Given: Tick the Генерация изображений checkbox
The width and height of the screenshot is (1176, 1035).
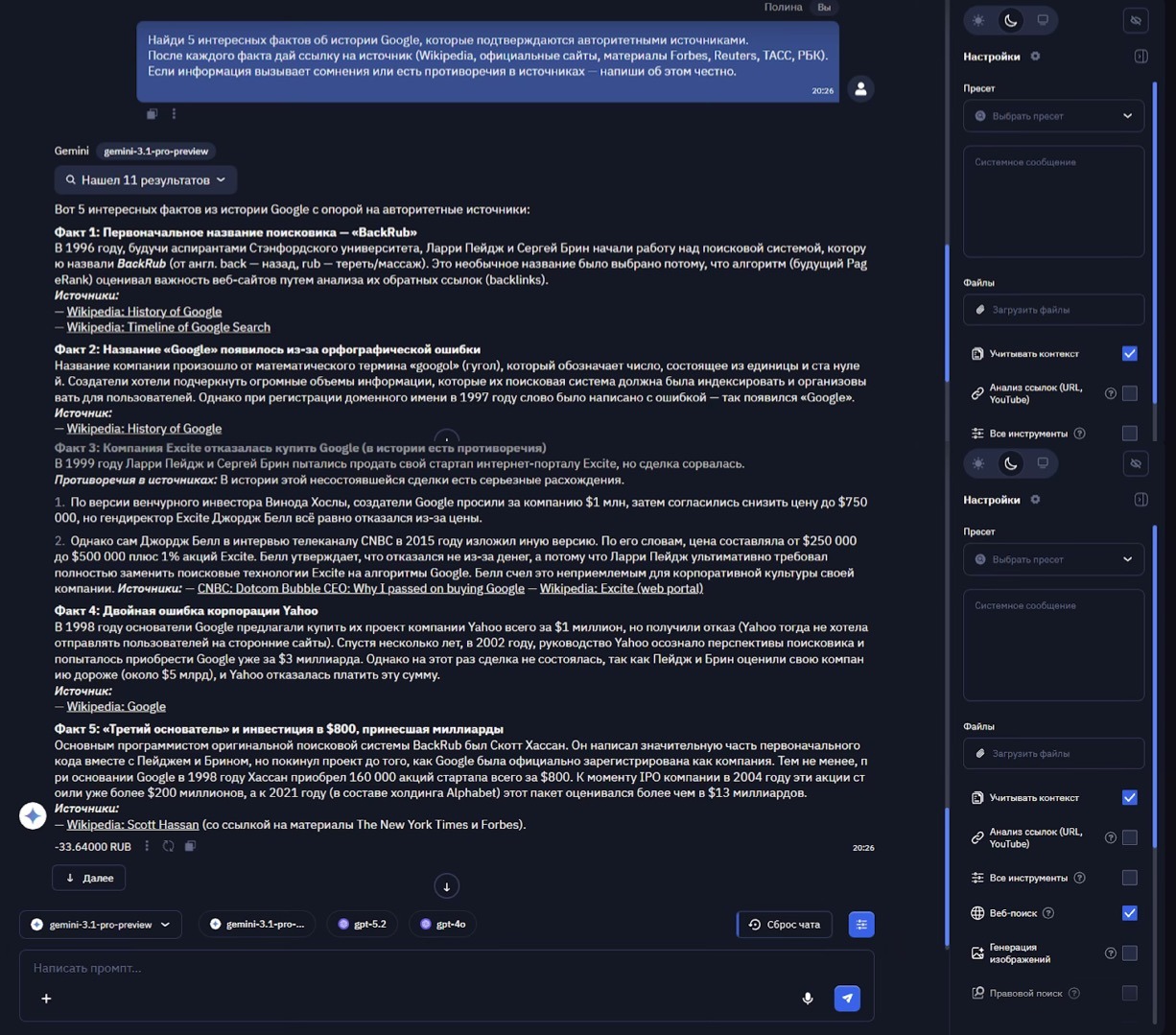Looking at the screenshot, I should click(x=1130, y=953).
